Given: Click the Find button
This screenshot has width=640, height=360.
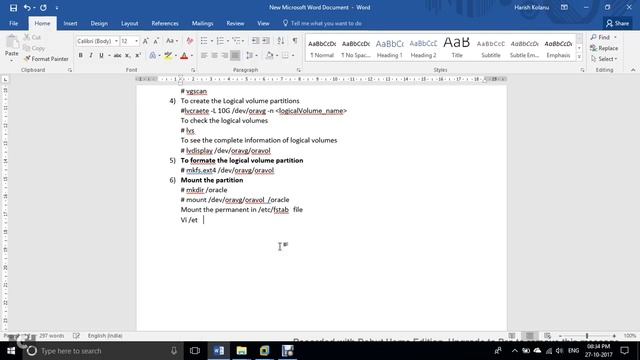Looking at the screenshot, I should point(604,37).
